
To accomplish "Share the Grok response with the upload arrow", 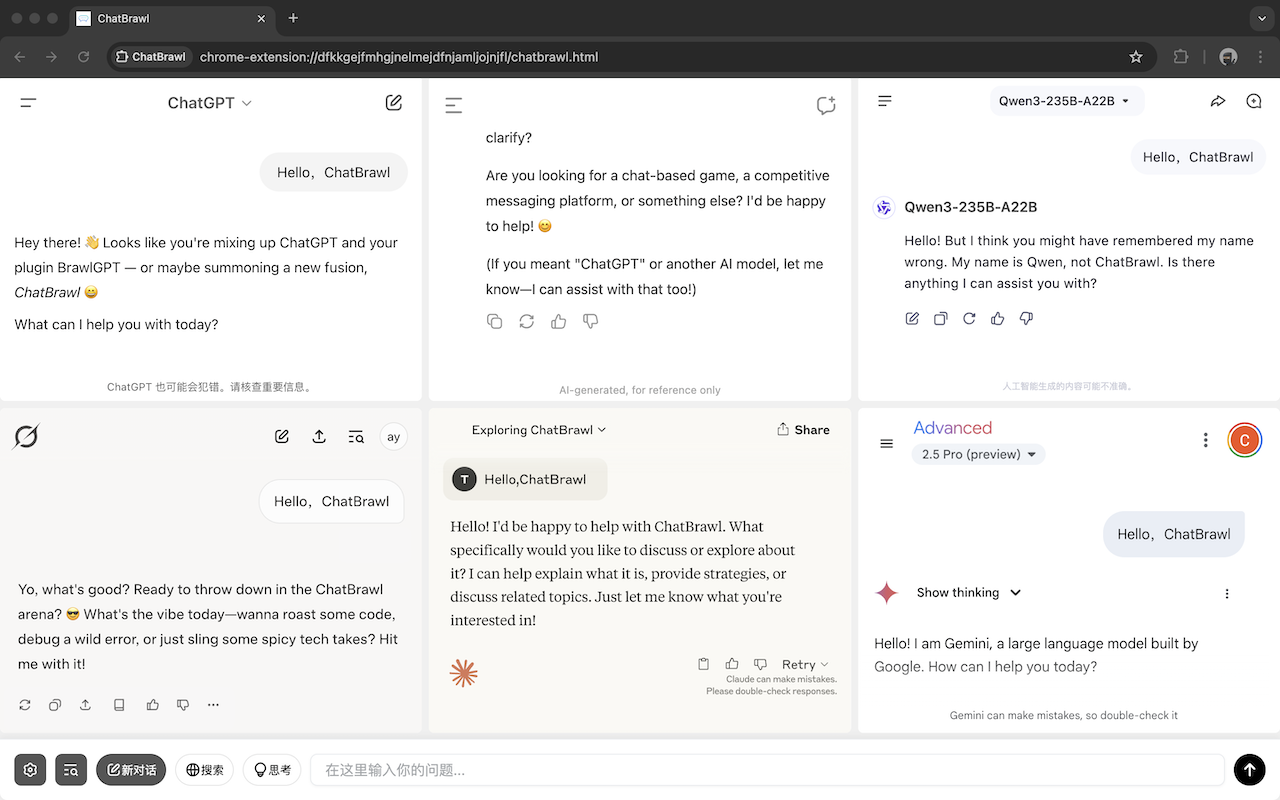I will click(x=86, y=705).
